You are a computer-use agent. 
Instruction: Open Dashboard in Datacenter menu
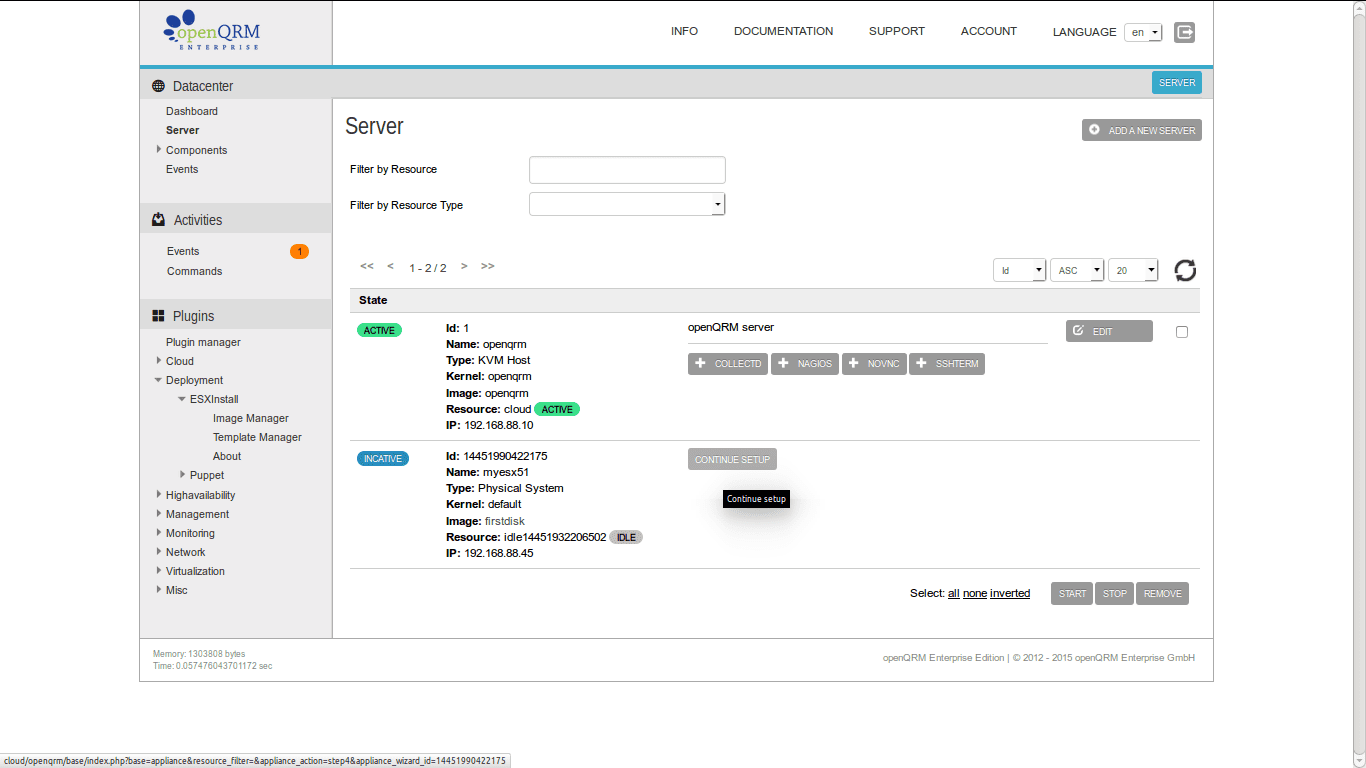(192, 111)
